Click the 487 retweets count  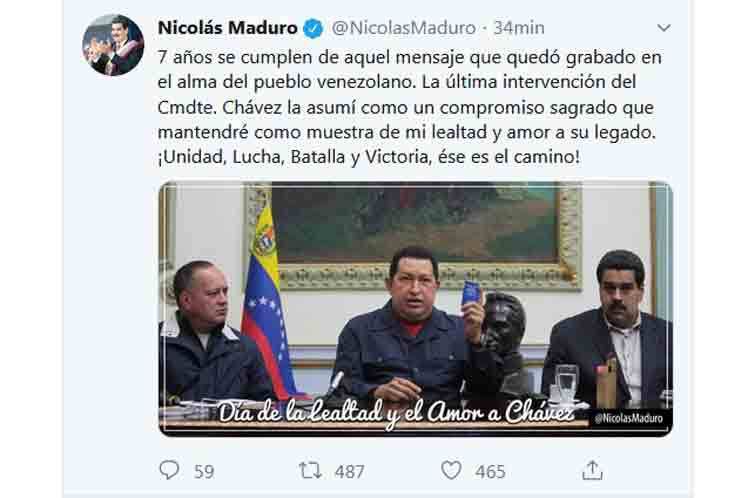coord(349,472)
